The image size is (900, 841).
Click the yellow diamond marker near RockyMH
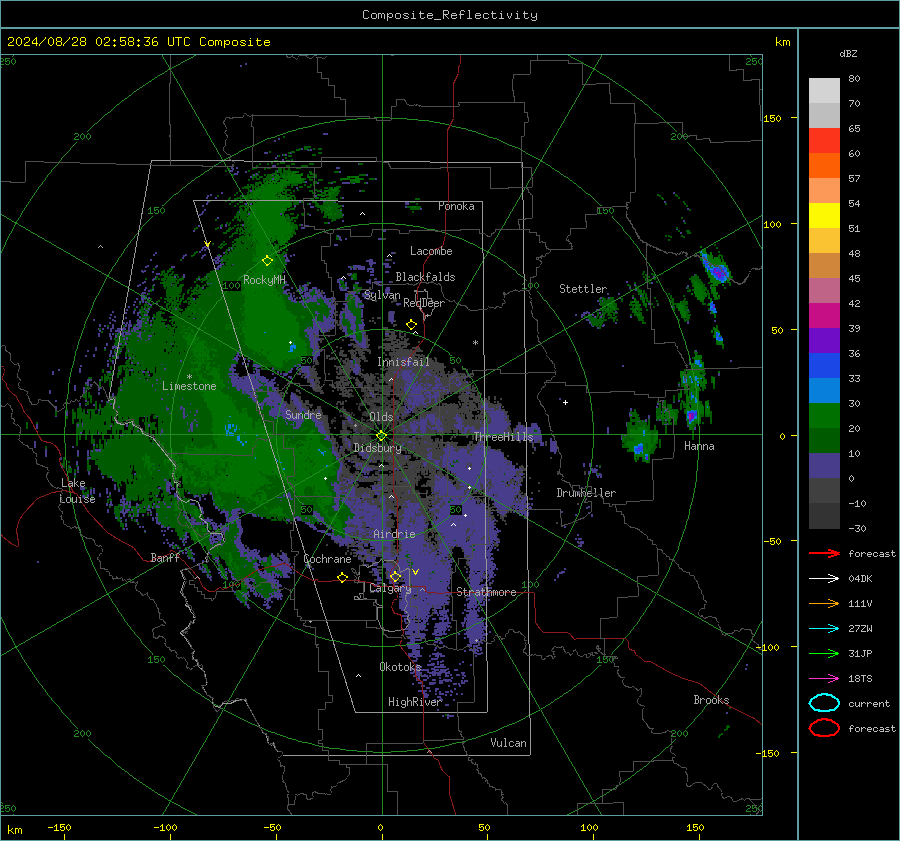point(267,261)
